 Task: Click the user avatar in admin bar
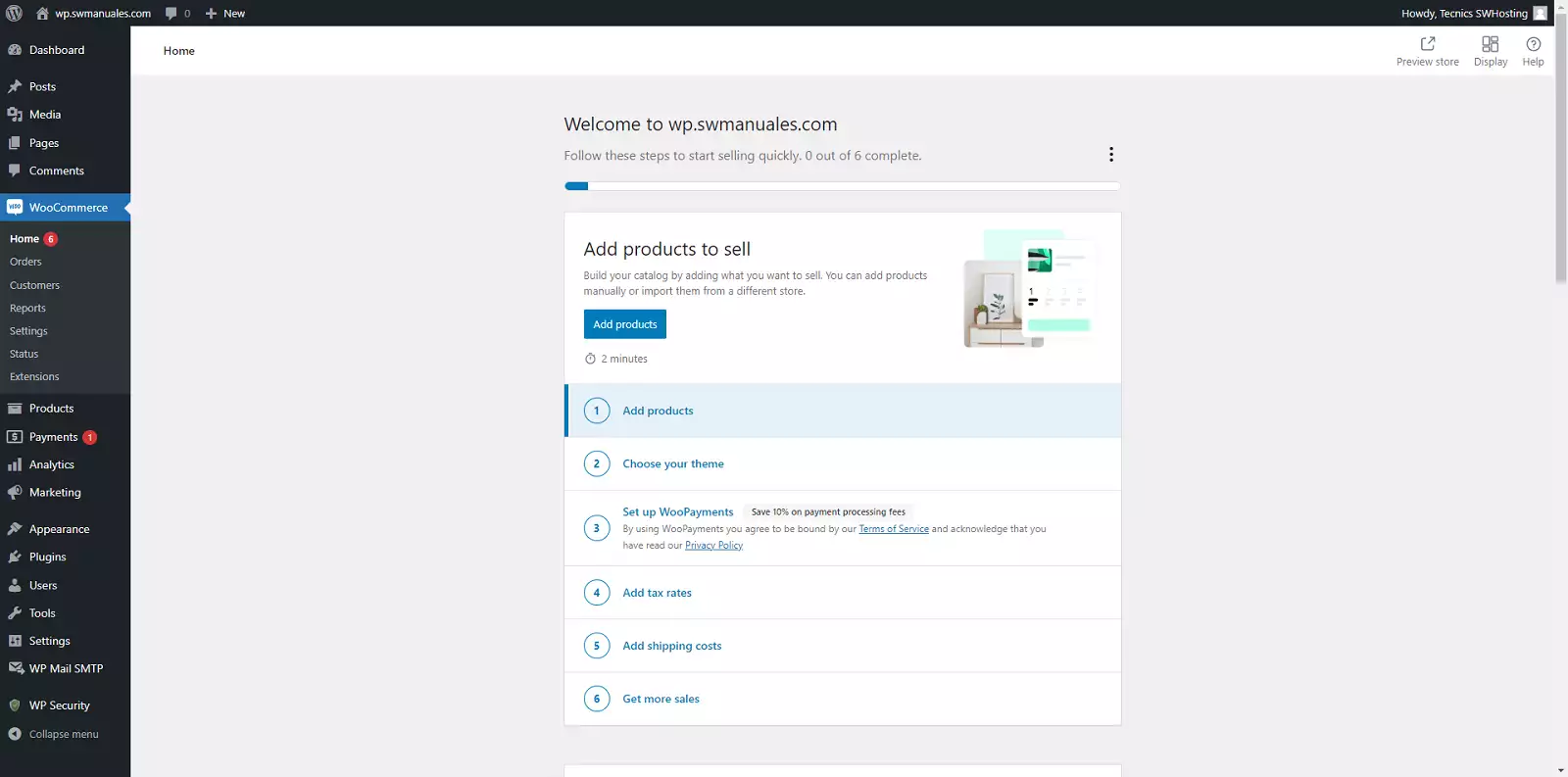[1540, 13]
